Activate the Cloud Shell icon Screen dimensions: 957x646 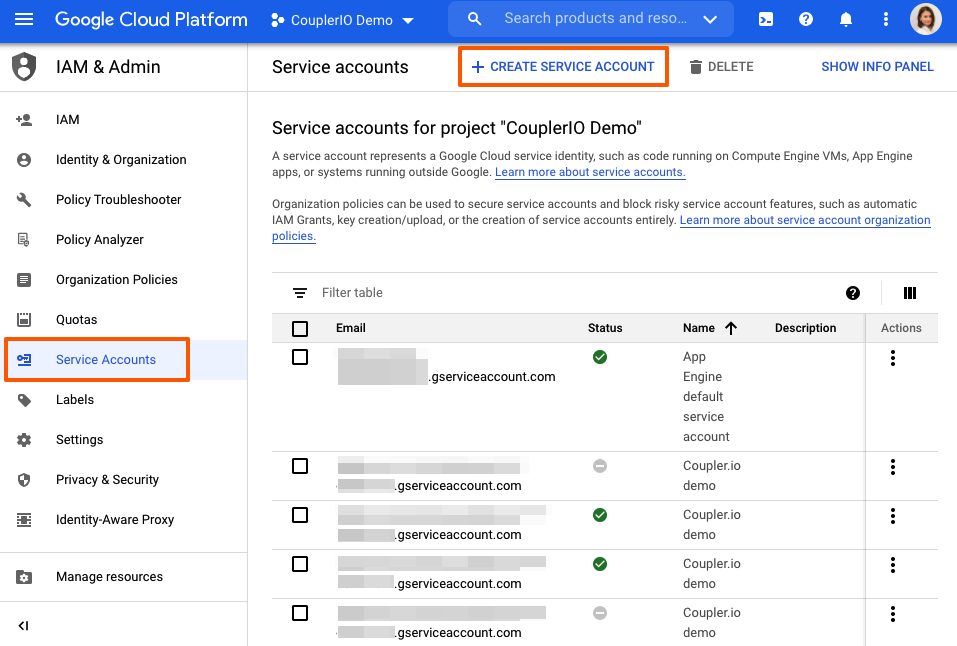click(x=766, y=18)
